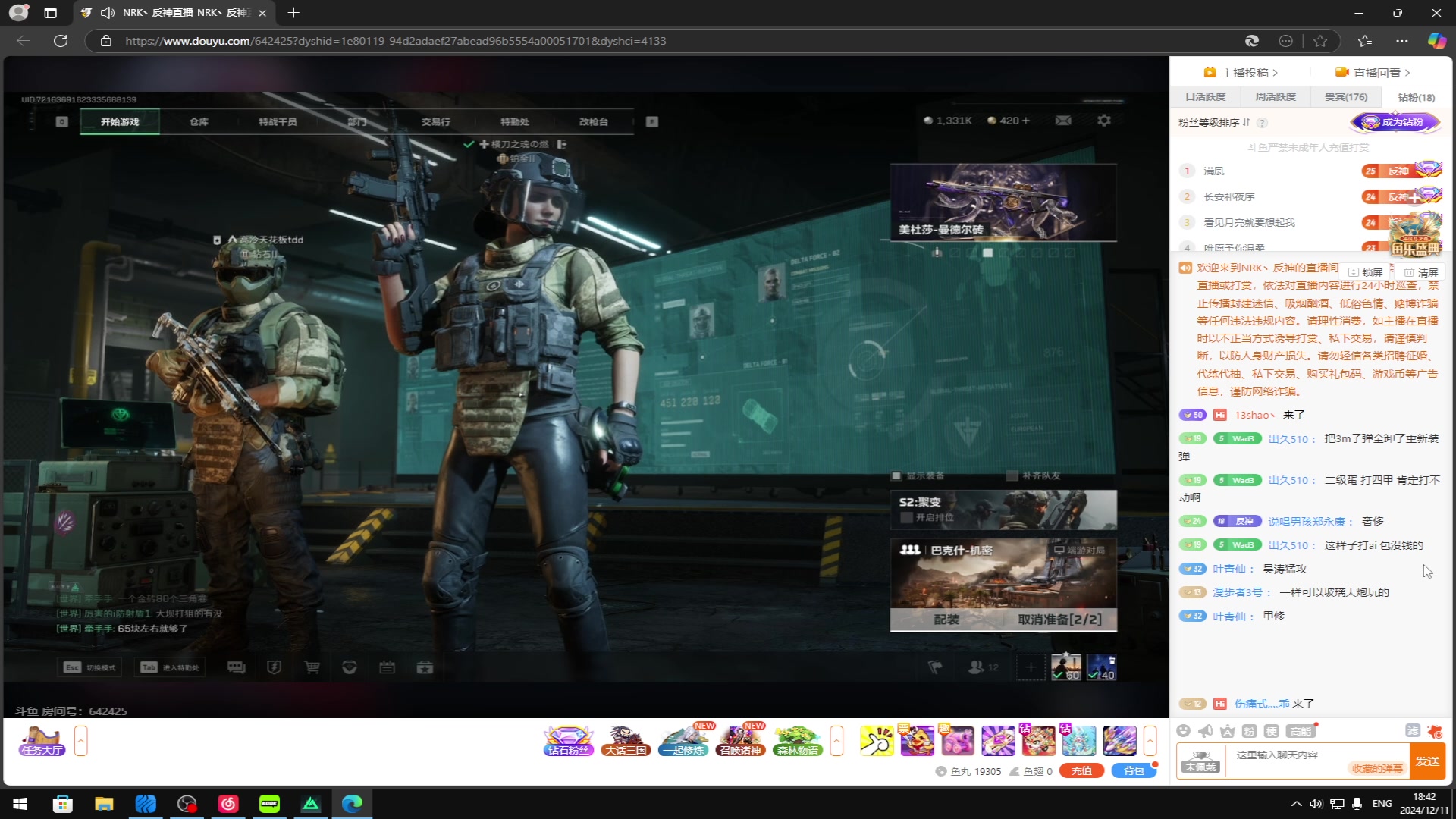Open the Windows Start menu

20,804
